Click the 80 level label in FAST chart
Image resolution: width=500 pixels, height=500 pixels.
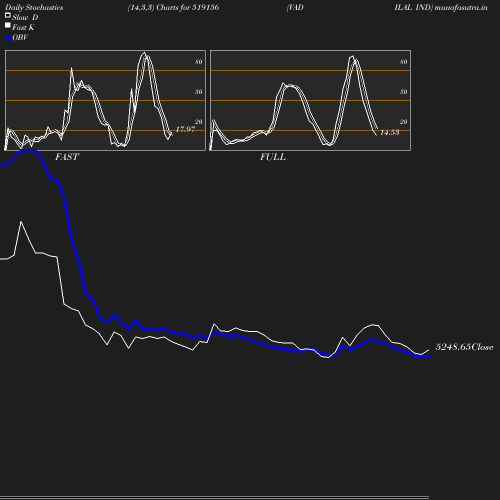[199, 62]
